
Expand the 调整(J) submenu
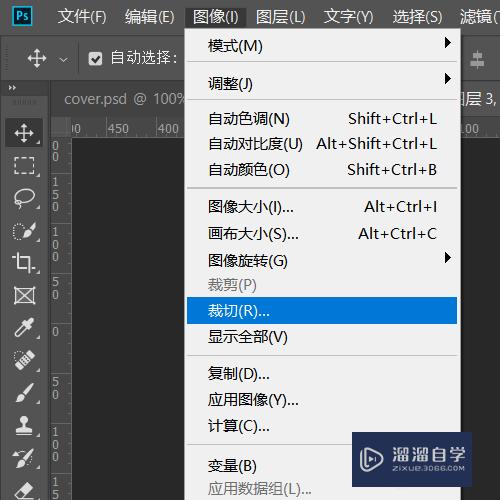322,83
